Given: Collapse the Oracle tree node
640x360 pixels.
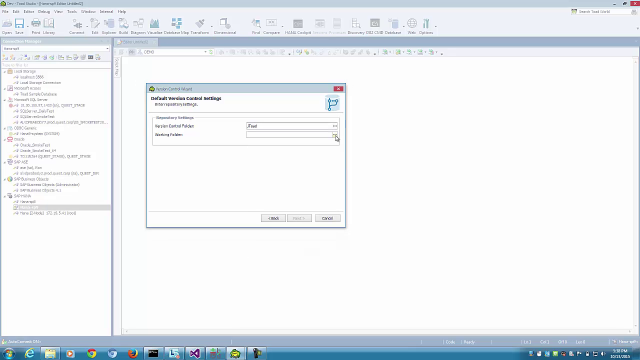Looking at the screenshot, I should (4, 140).
